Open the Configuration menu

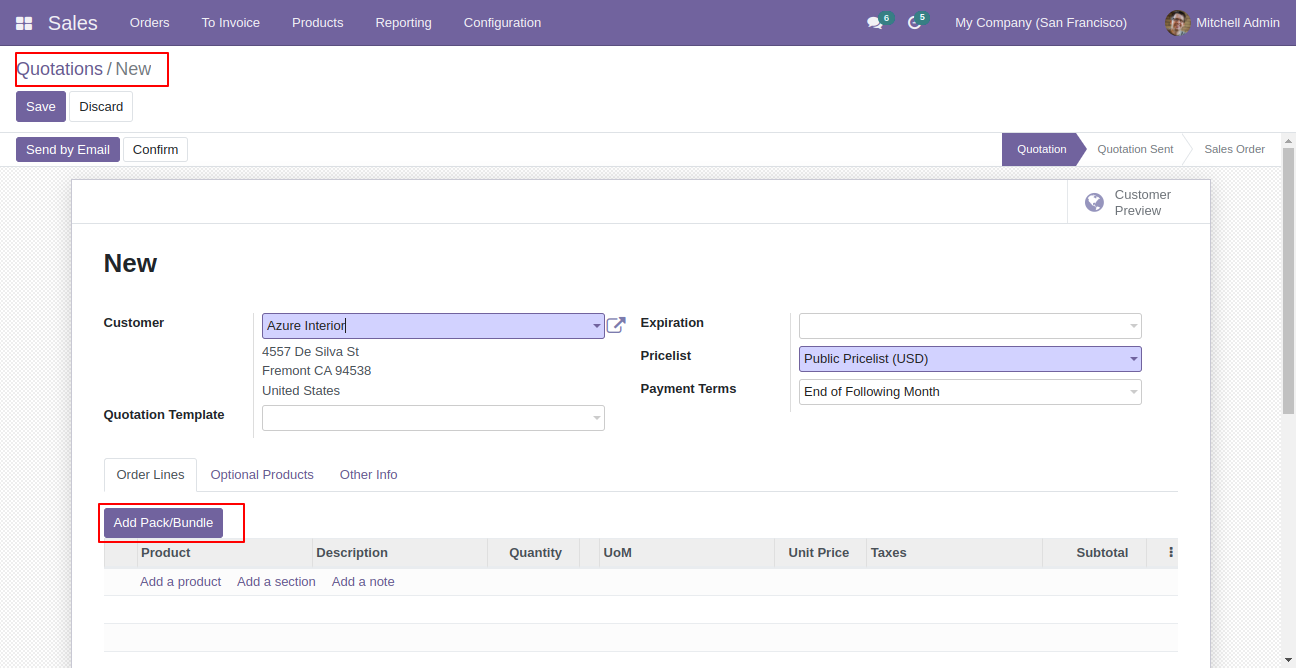502,23
